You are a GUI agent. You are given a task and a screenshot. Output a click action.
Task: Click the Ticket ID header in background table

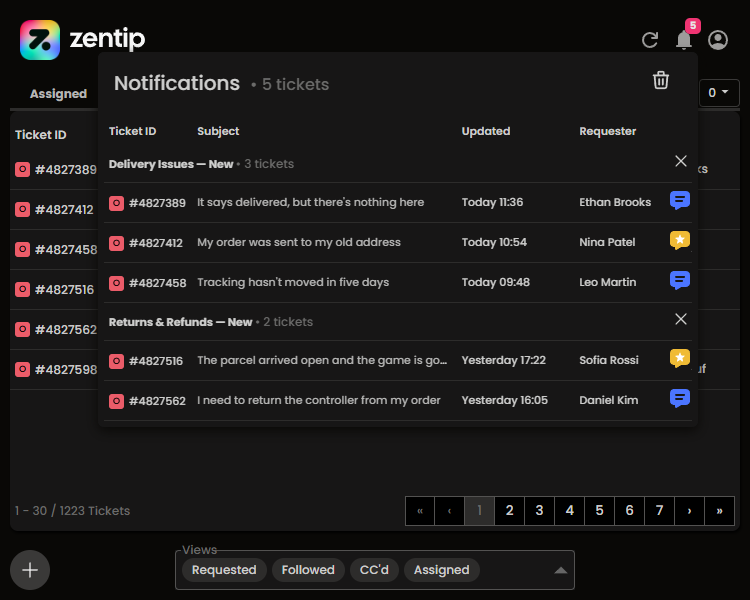point(41,135)
